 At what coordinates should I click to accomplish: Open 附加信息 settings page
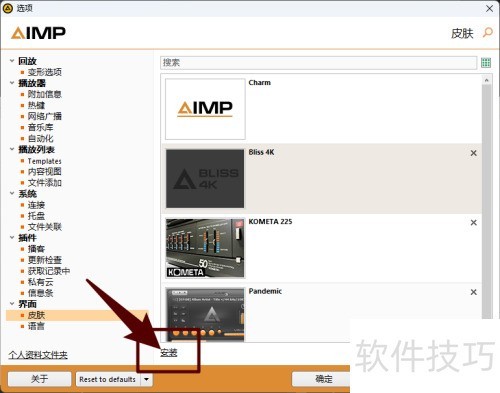pyautogui.click(x=44, y=94)
